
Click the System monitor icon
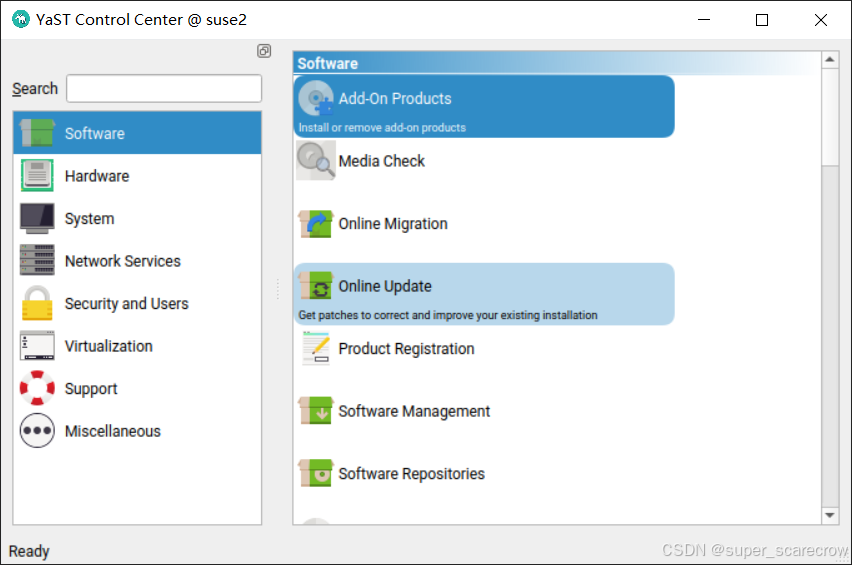(37, 218)
